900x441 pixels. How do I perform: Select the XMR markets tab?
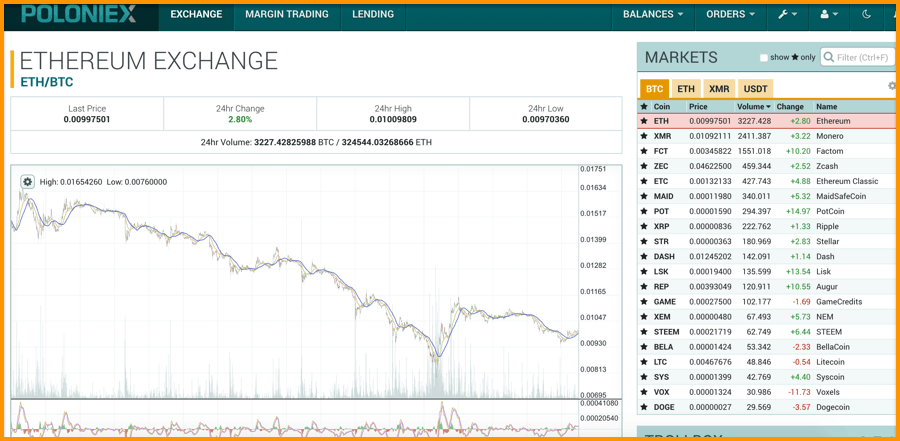tap(719, 89)
